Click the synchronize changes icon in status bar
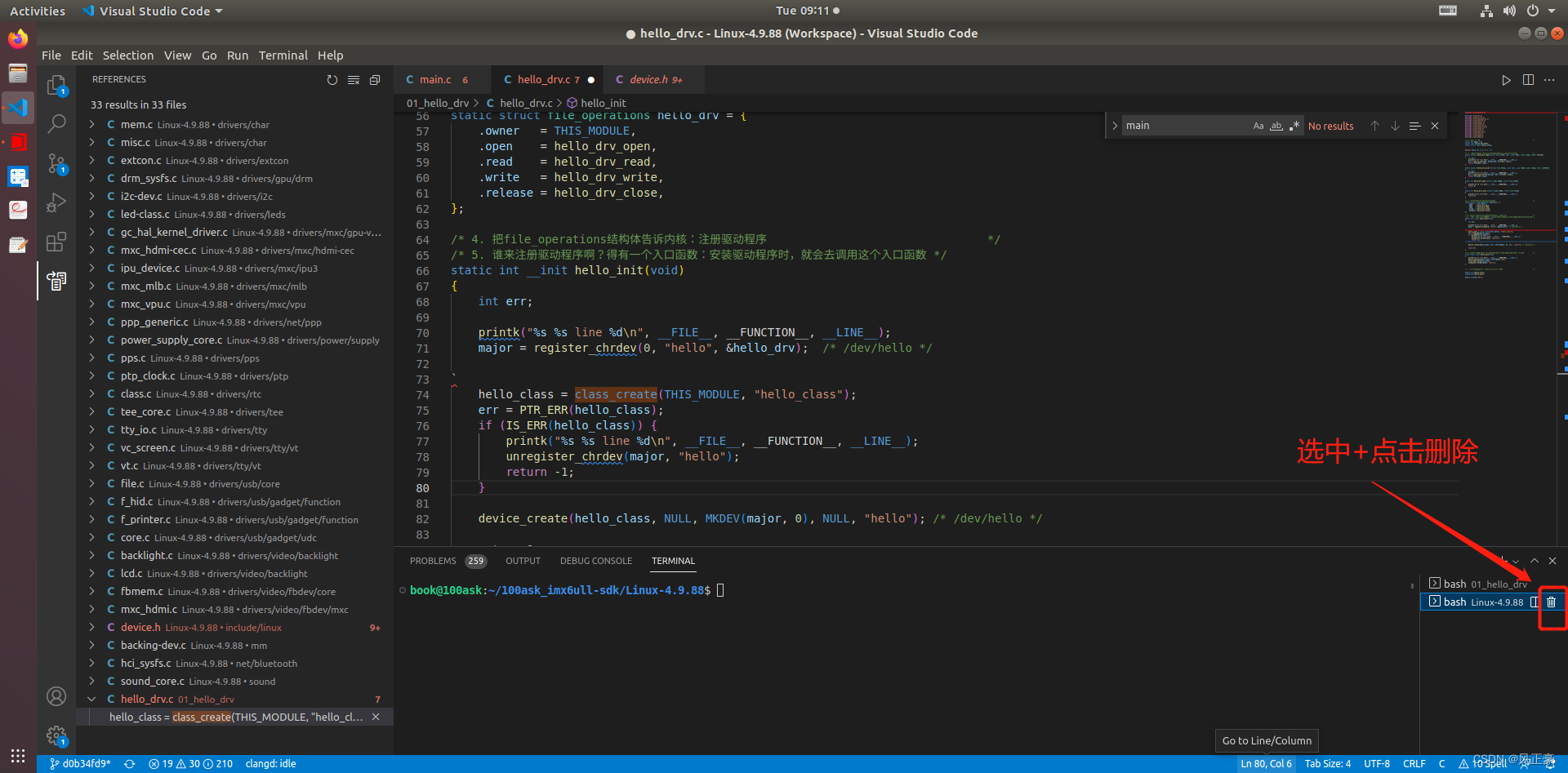Screen dimensions: 1568x773 coord(129,764)
